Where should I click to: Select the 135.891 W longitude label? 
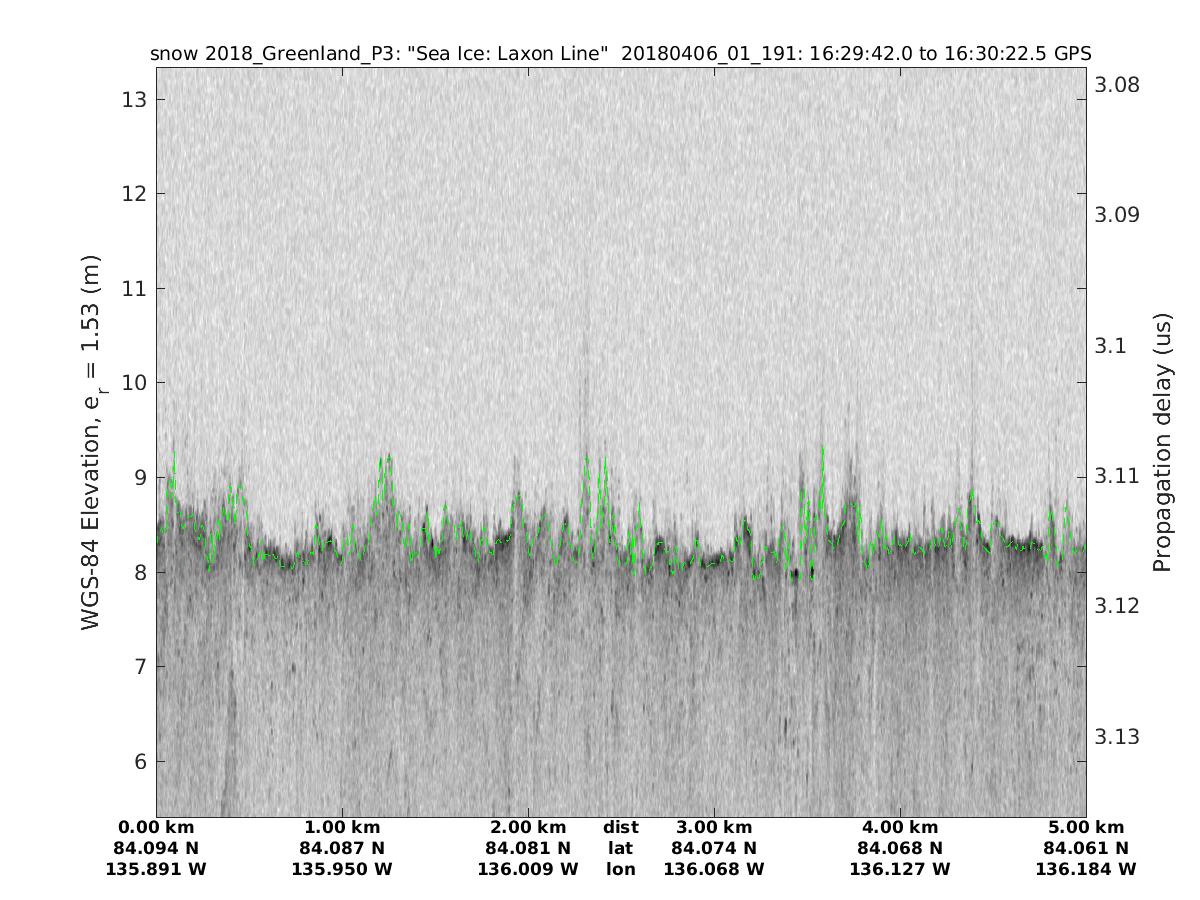[156, 870]
